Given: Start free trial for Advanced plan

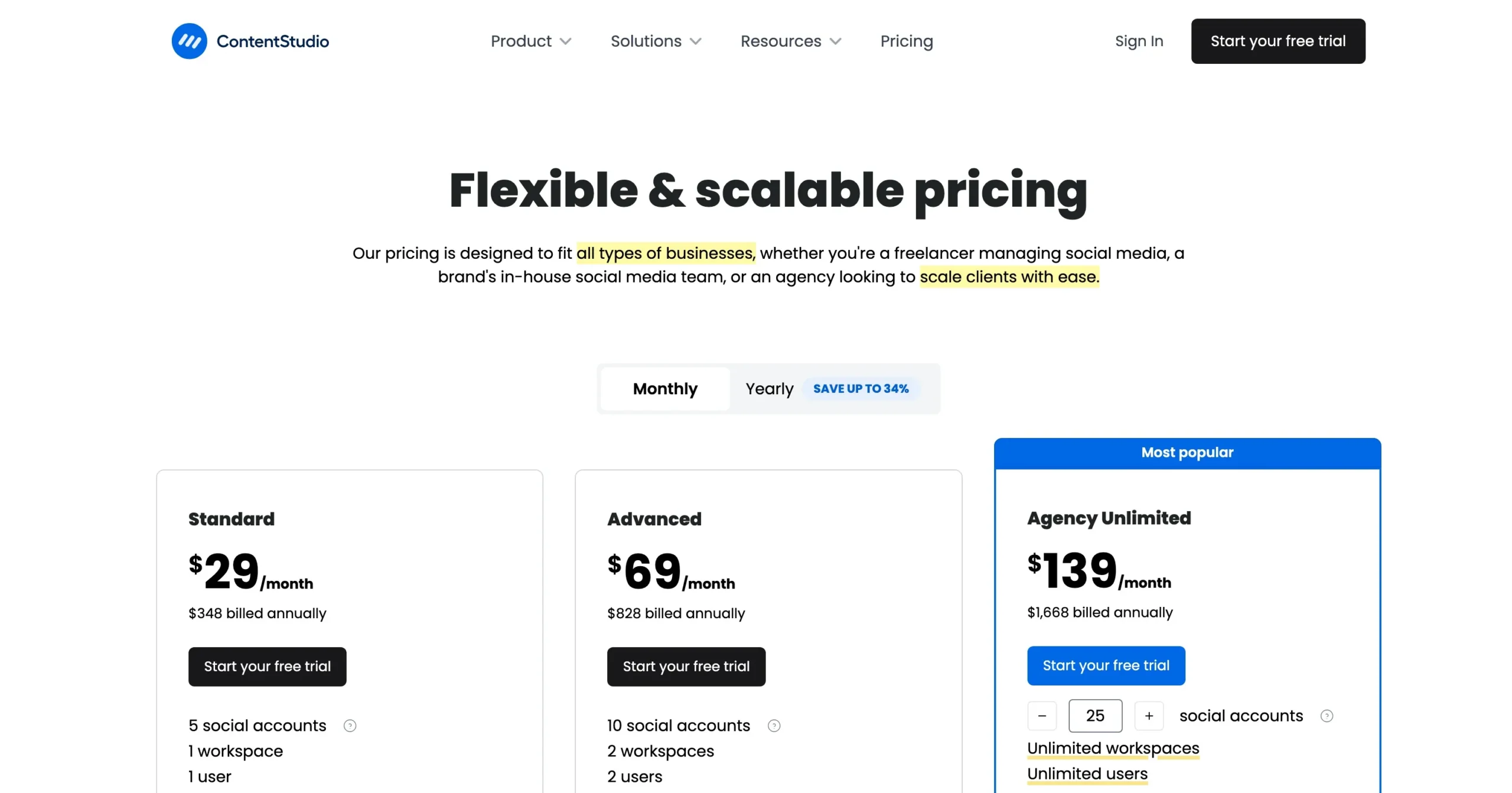Looking at the screenshot, I should pyautogui.click(x=686, y=667).
